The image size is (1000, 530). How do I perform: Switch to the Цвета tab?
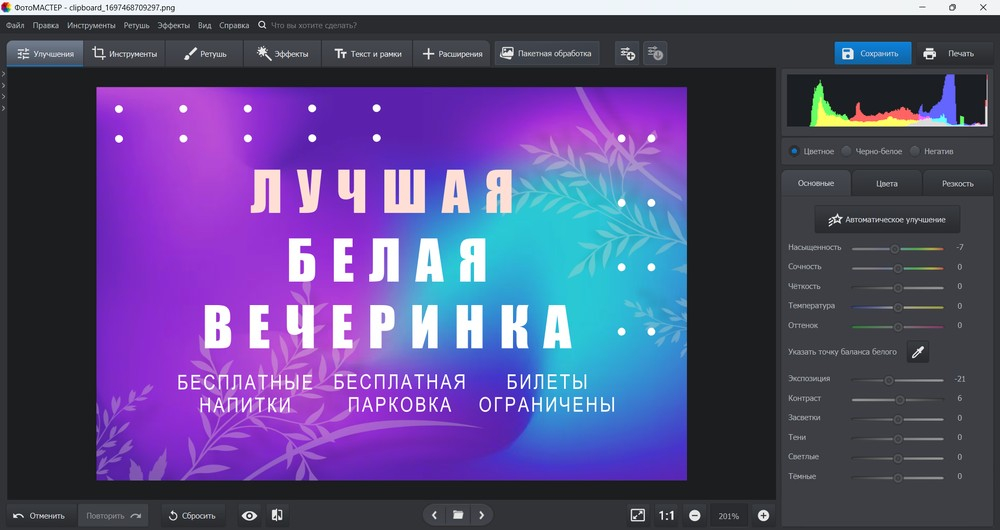coord(886,183)
